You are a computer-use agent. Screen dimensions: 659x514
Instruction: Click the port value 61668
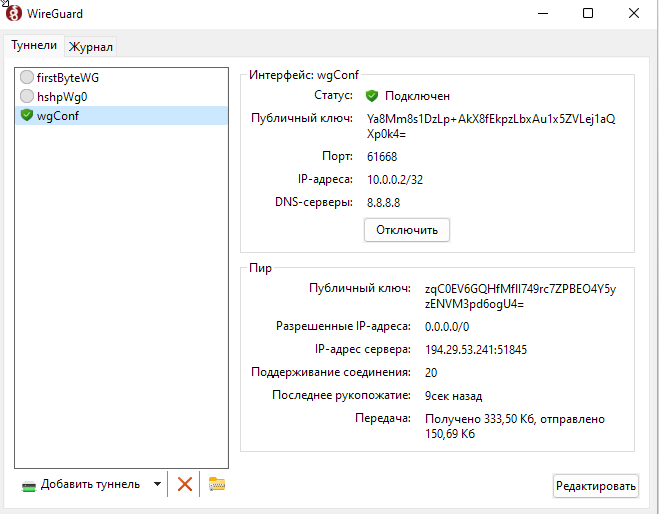click(382, 157)
